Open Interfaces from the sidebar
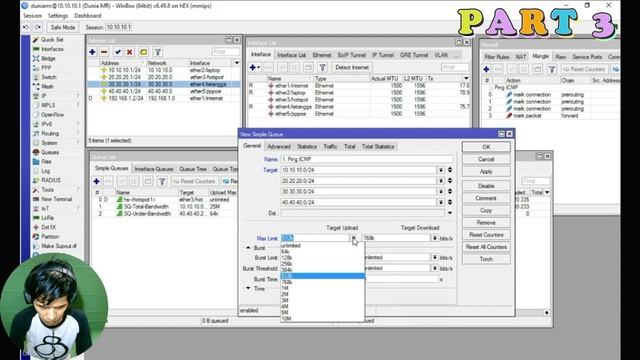640x360 pixels. coord(52,49)
